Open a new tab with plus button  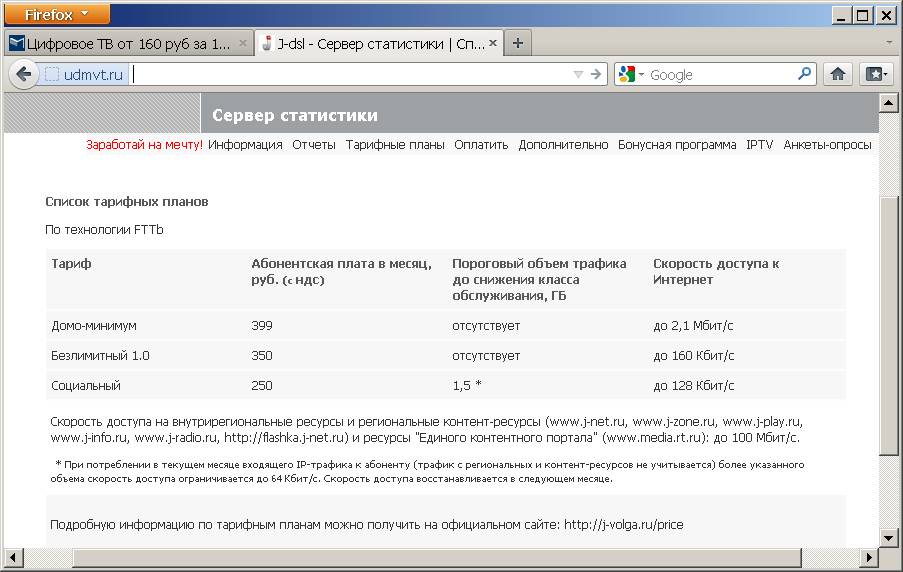pyautogui.click(x=517, y=43)
